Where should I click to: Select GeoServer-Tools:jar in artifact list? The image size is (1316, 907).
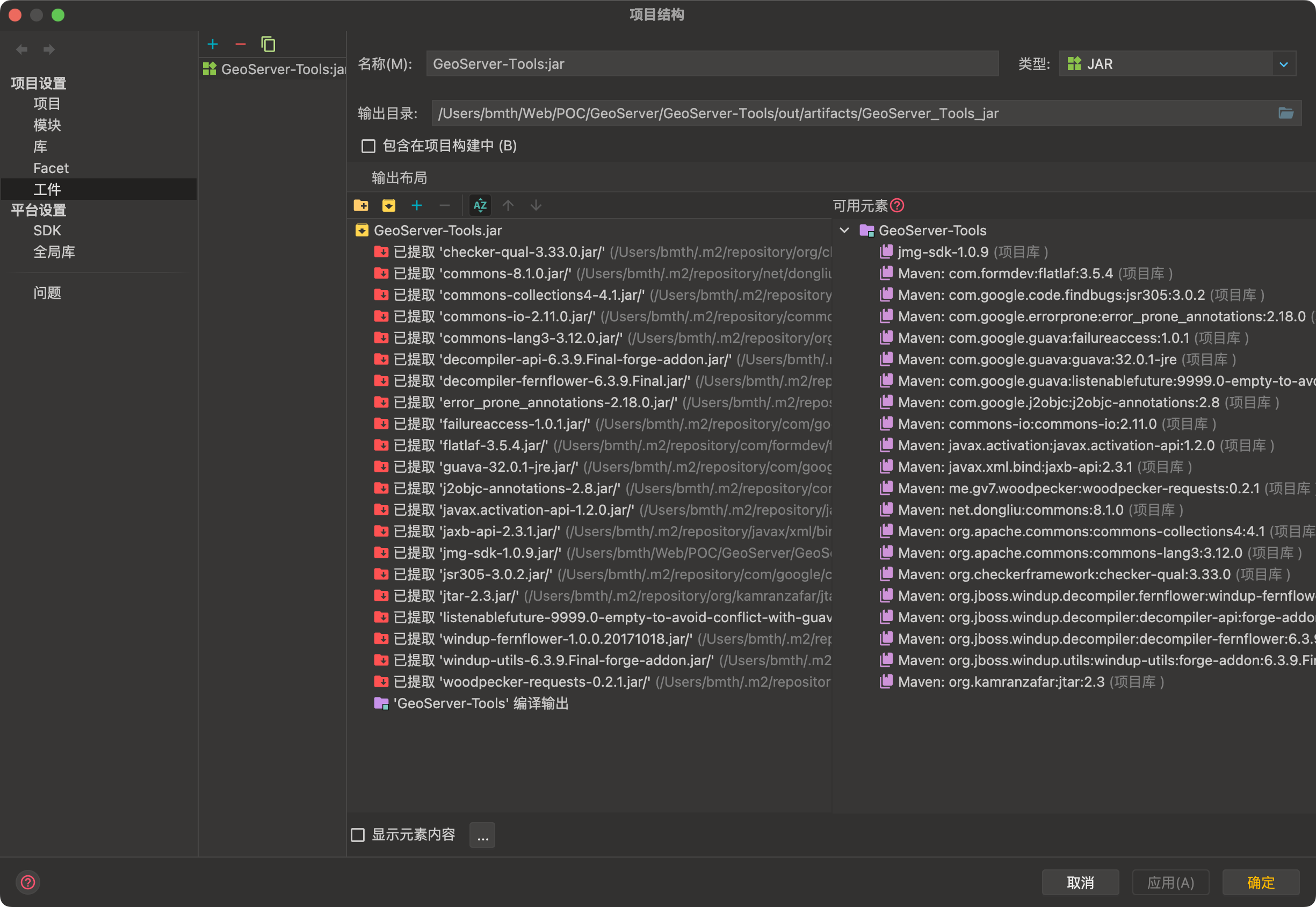click(x=274, y=69)
